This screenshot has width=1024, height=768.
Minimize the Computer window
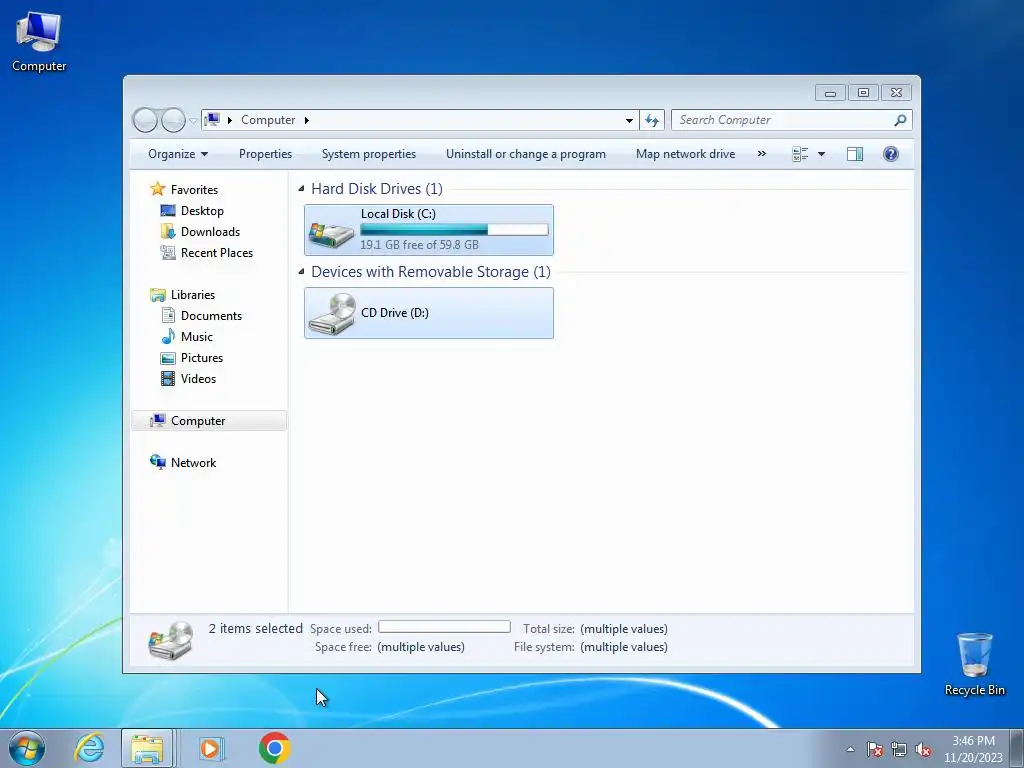pos(830,93)
